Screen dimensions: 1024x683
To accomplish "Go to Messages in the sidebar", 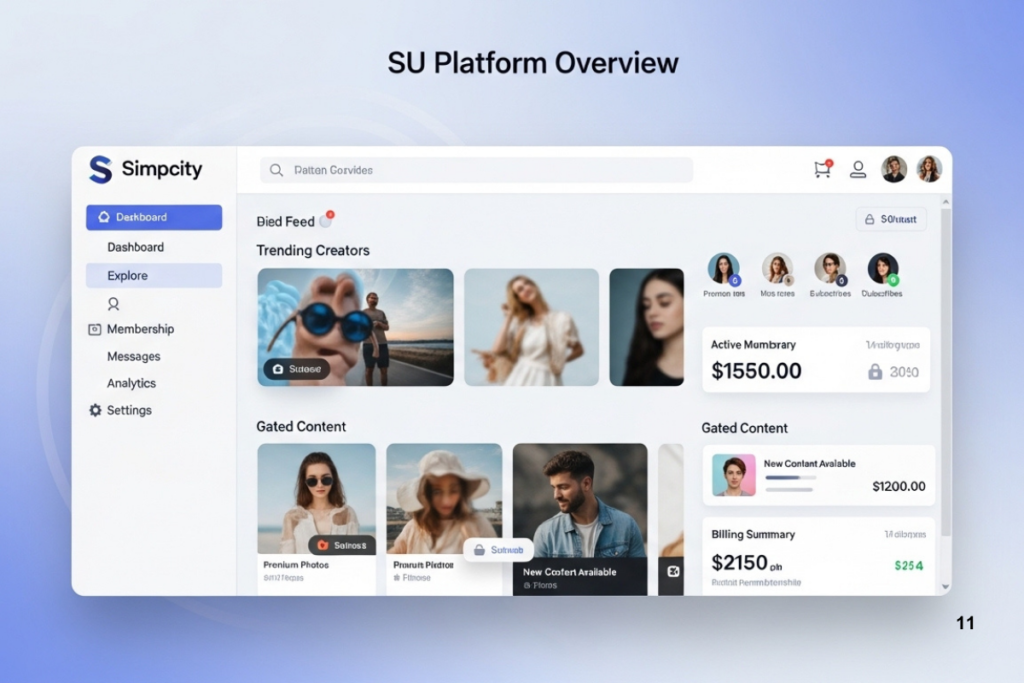I will (134, 356).
